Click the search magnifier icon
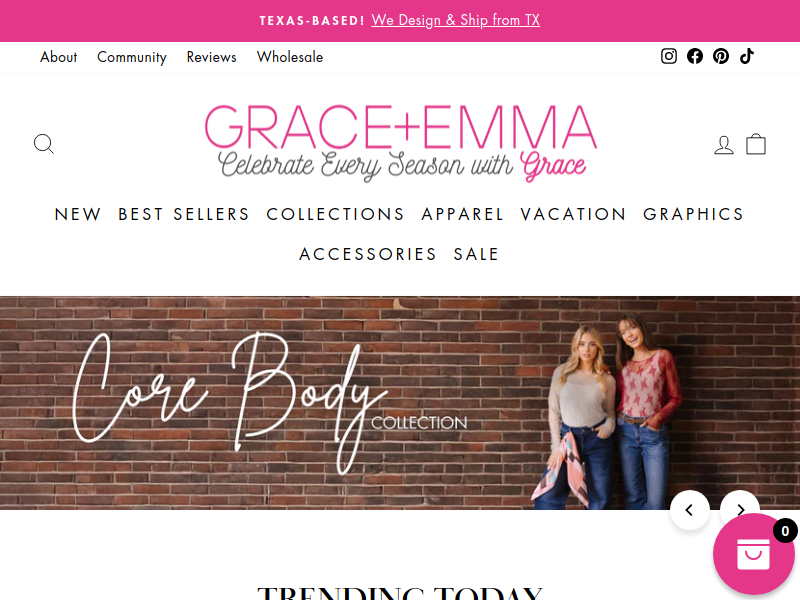The width and height of the screenshot is (800, 600). click(x=44, y=144)
